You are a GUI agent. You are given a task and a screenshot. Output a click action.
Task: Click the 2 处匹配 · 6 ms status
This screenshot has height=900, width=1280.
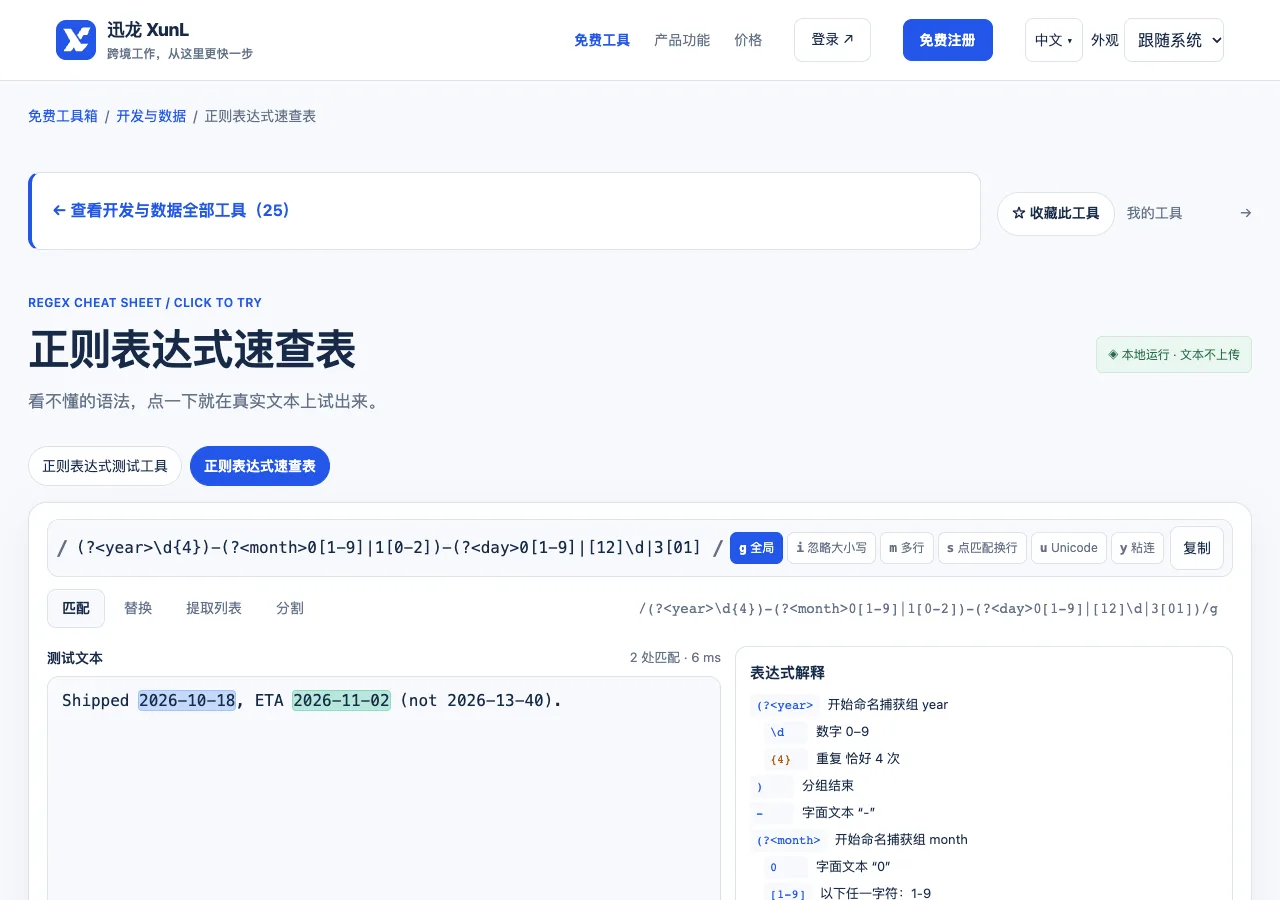(675, 657)
